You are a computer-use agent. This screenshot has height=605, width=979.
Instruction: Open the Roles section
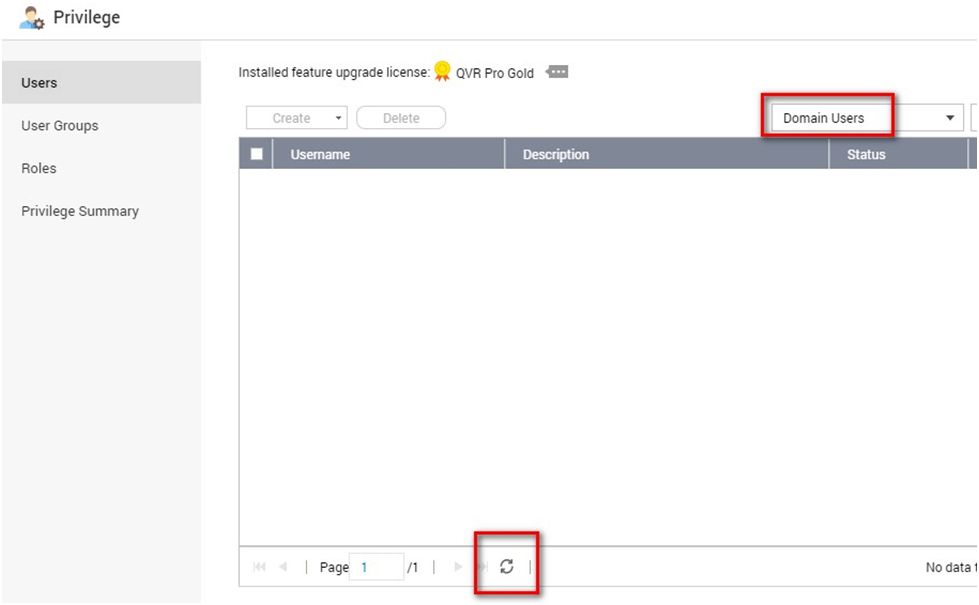39,168
